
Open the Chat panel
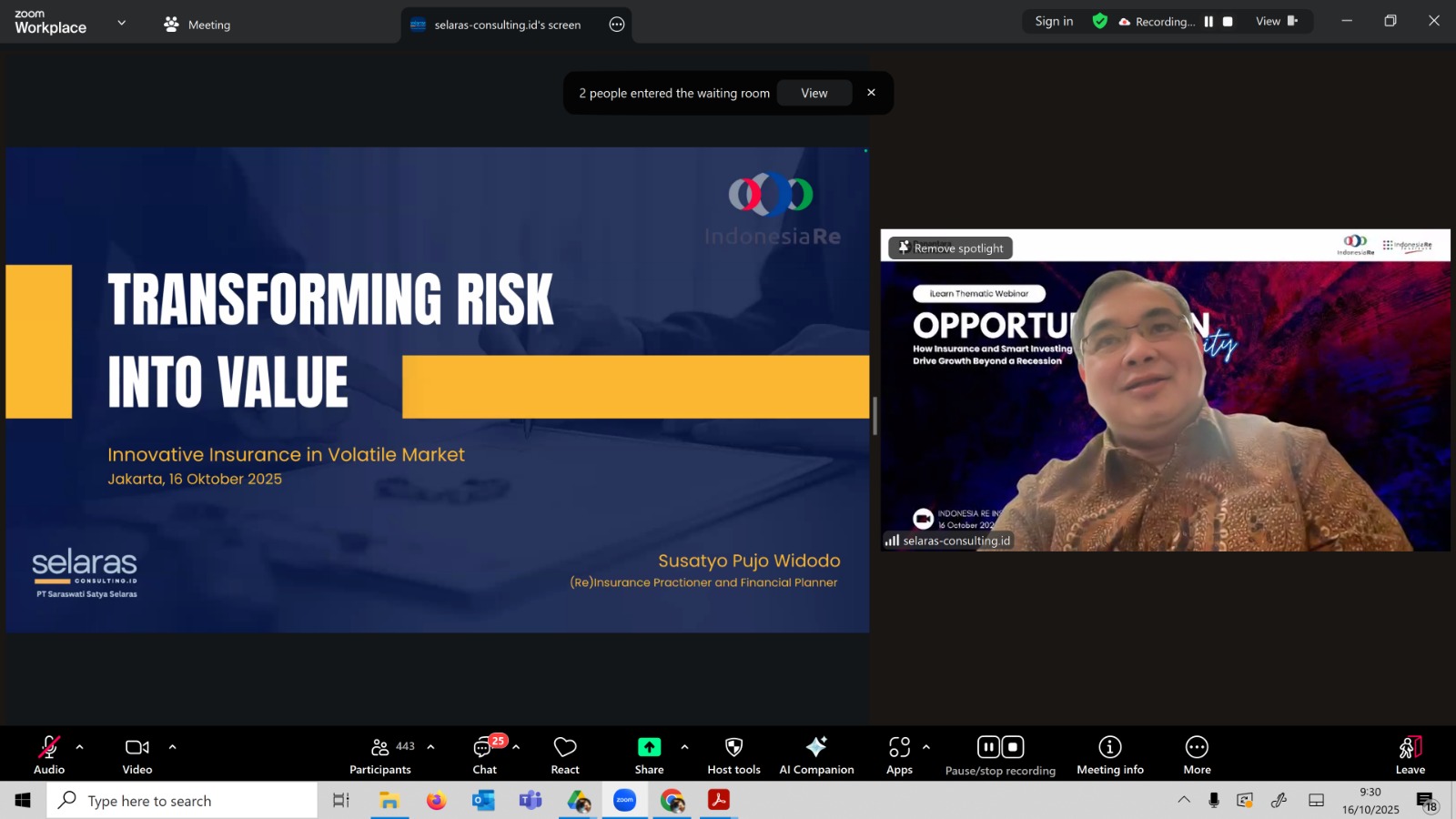coord(484,755)
